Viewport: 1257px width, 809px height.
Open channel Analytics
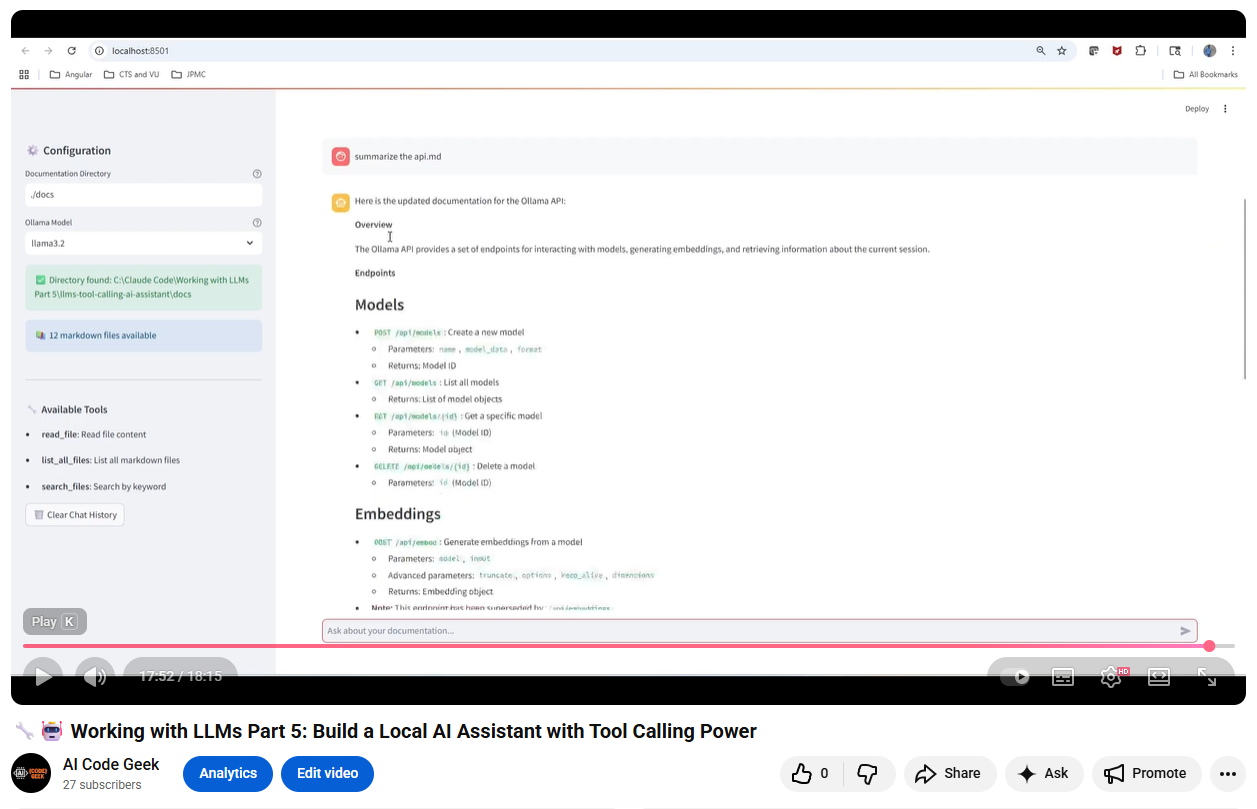point(228,773)
